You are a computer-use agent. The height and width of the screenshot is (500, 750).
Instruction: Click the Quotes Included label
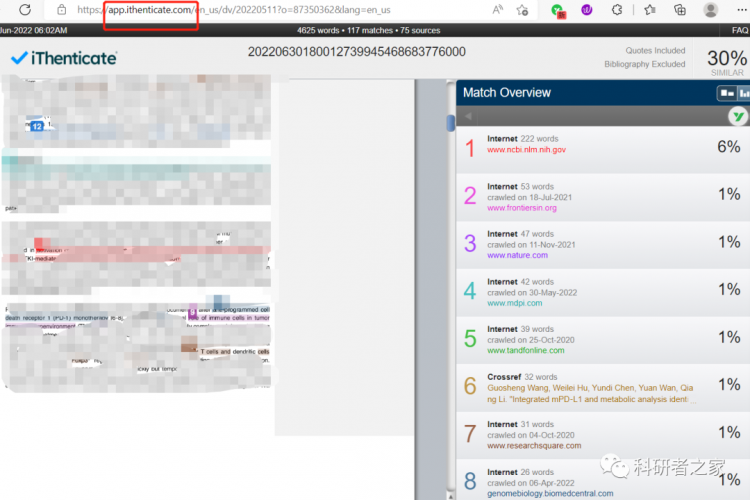[x=655, y=50]
